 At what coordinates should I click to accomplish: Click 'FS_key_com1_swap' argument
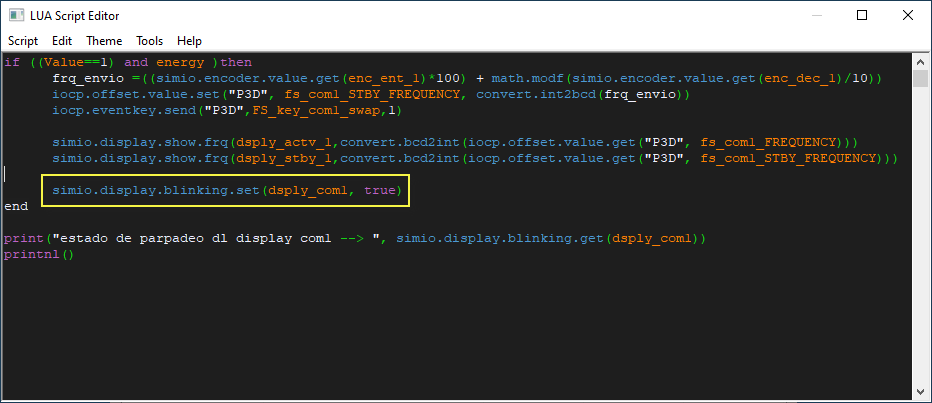(x=316, y=111)
